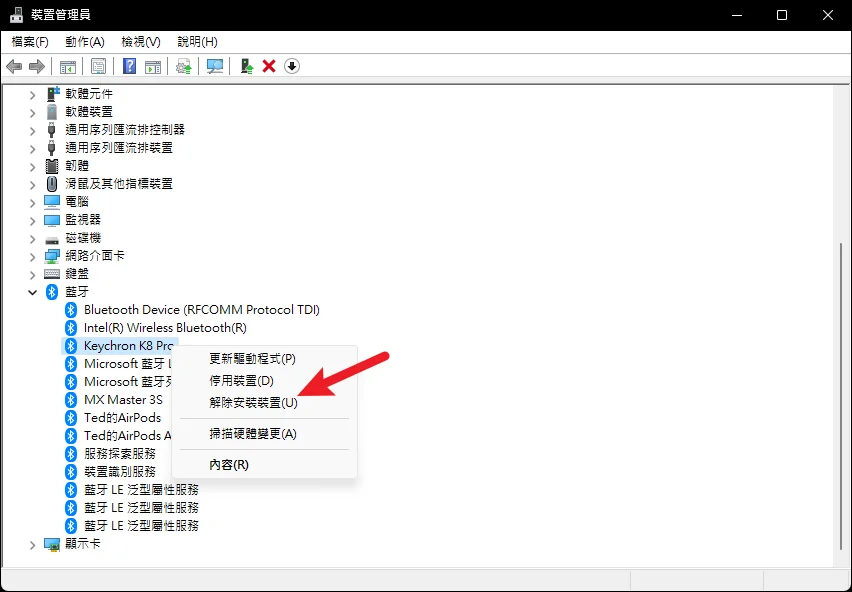Click the show/hide console tree toolbar icon

[66, 66]
